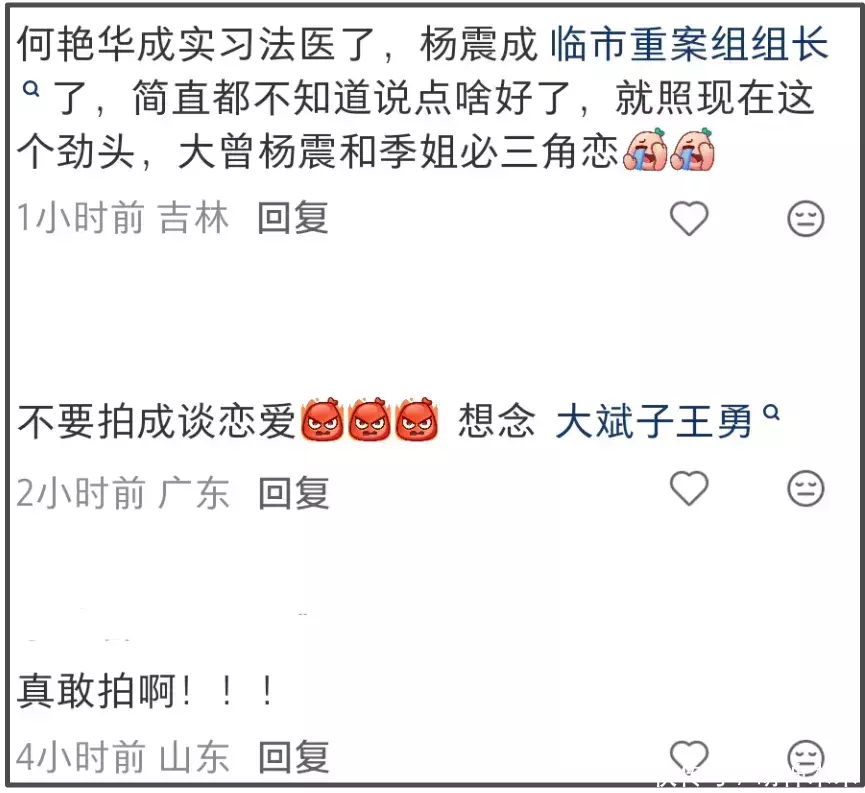Open the 大斌子王勇 search link
The image size is (865, 793).
click(x=654, y=422)
